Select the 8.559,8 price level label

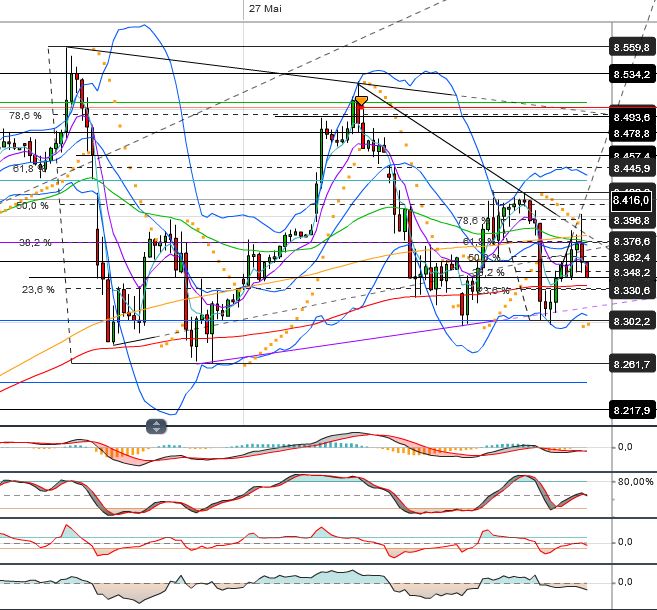(x=632, y=47)
